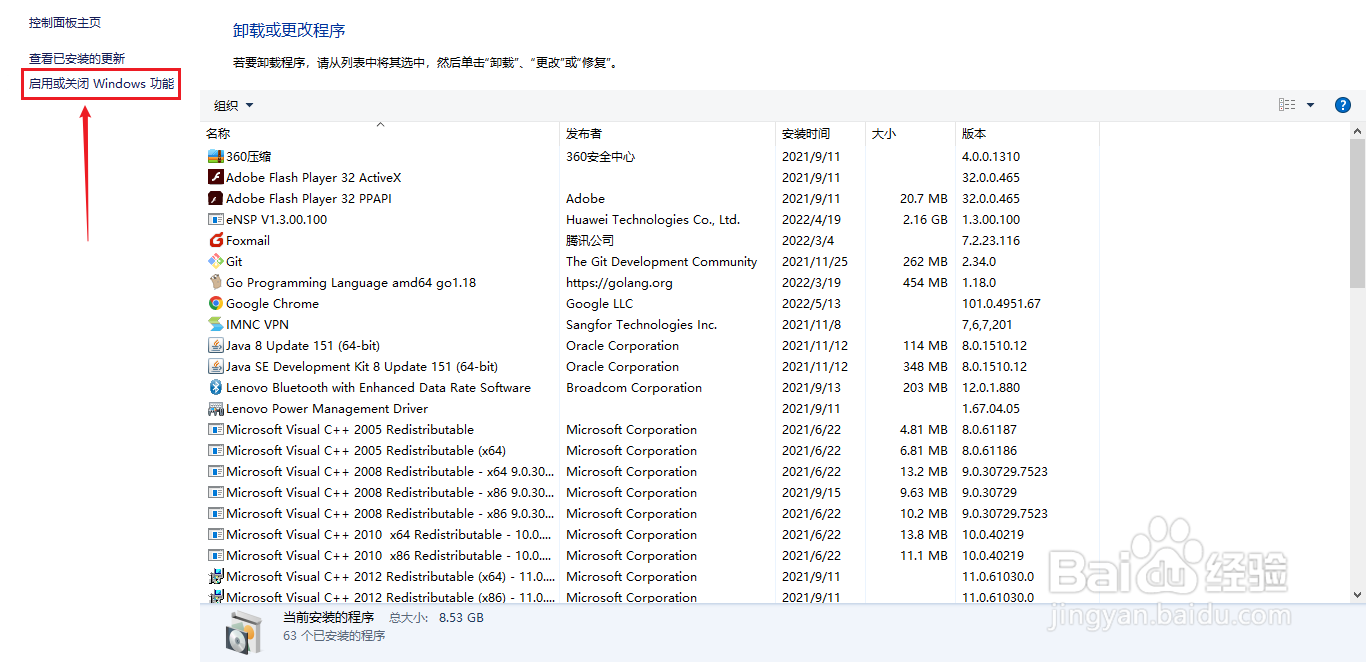Open 查看已安装的更新 link

tap(77, 59)
